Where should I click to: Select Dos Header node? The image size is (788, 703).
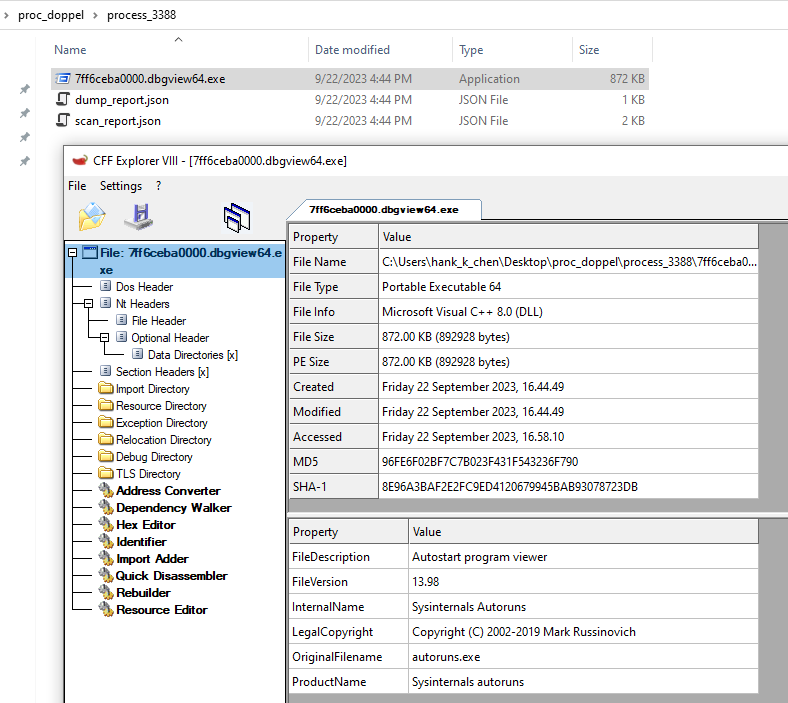[x=144, y=286]
